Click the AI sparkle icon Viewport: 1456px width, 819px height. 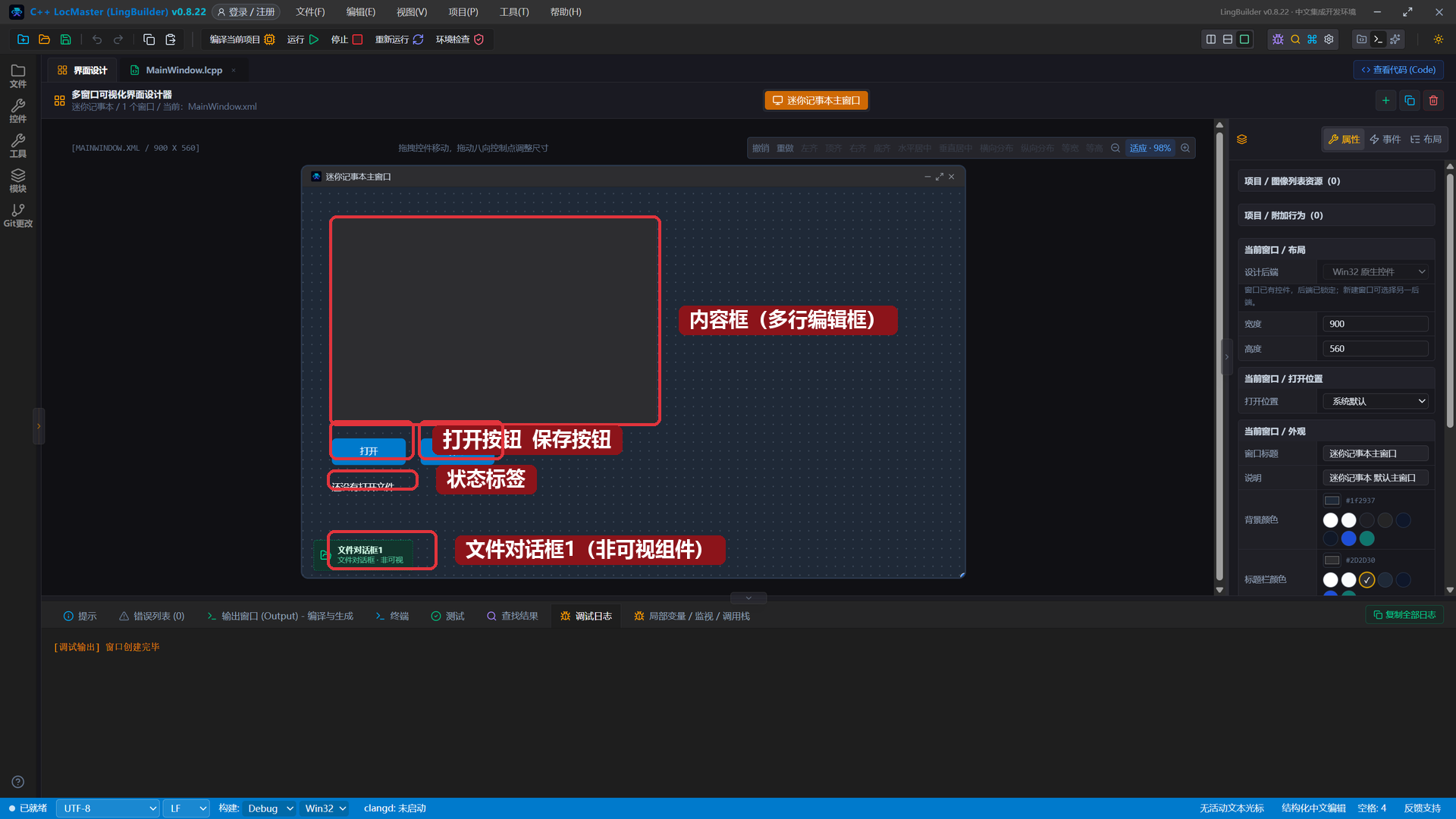coord(1395,39)
